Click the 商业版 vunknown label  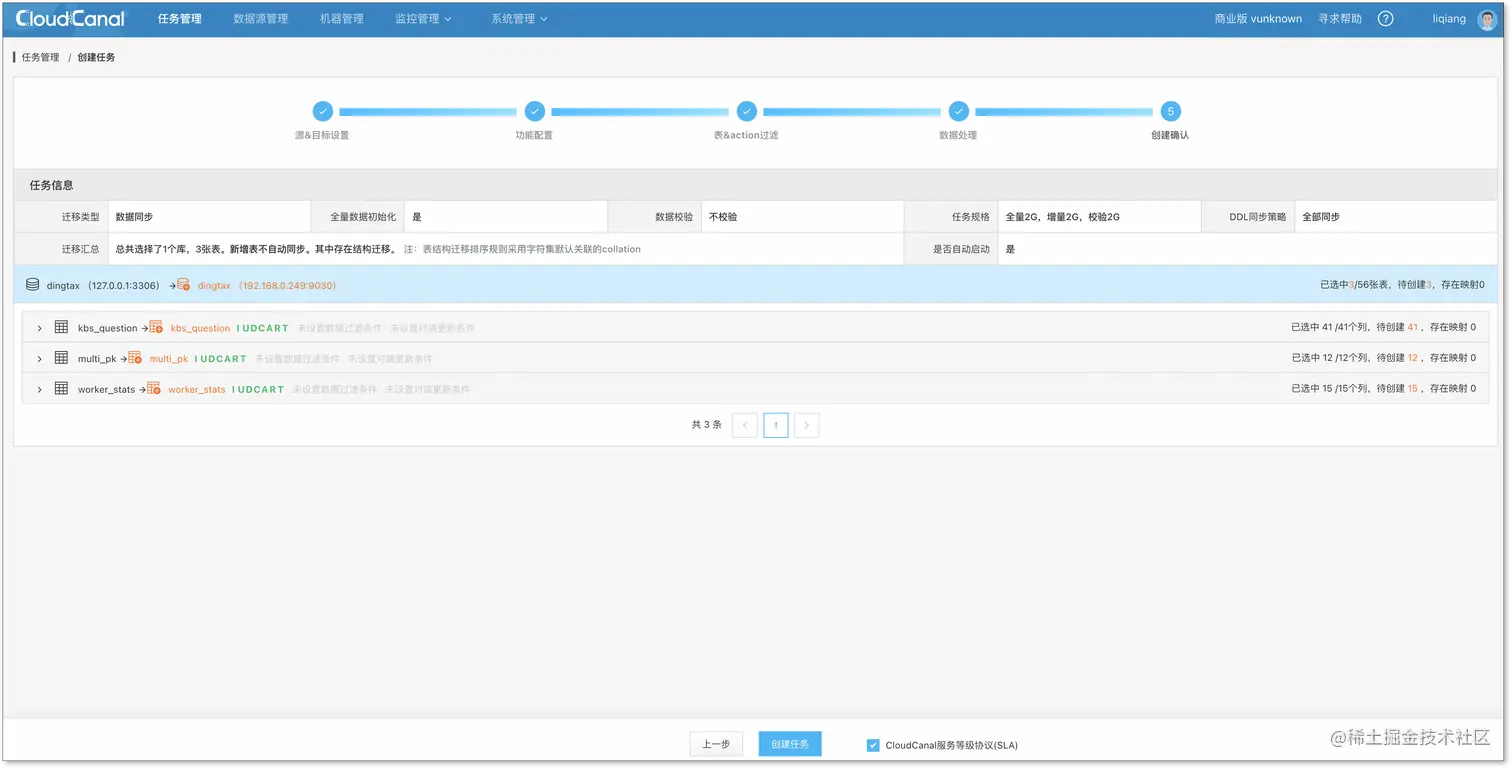tap(1258, 18)
